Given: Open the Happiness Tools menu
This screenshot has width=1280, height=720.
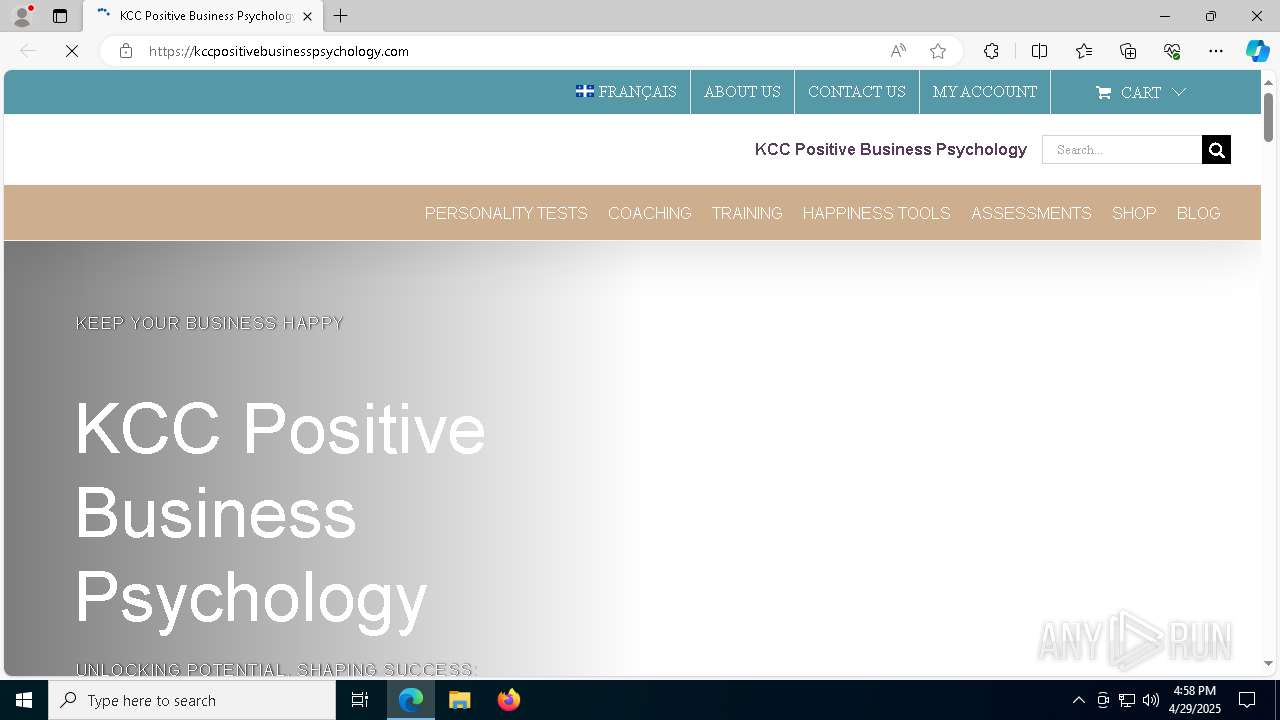Looking at the screenshot, I should point(877,213).
